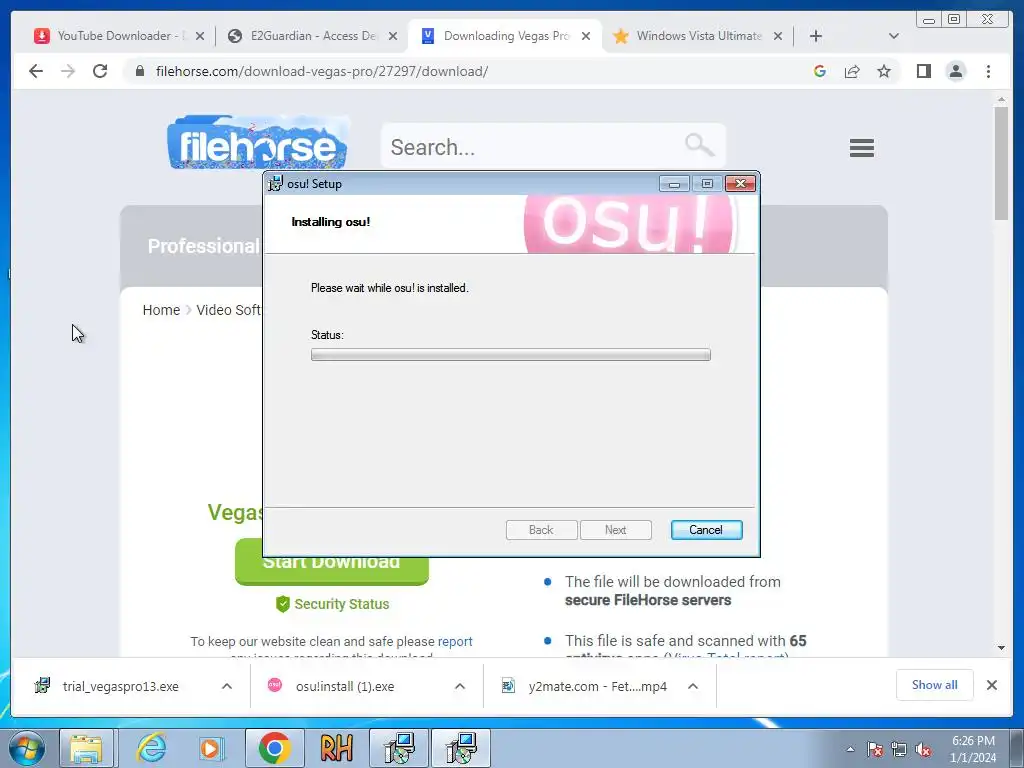Click the forward navigation arrow

68,71
